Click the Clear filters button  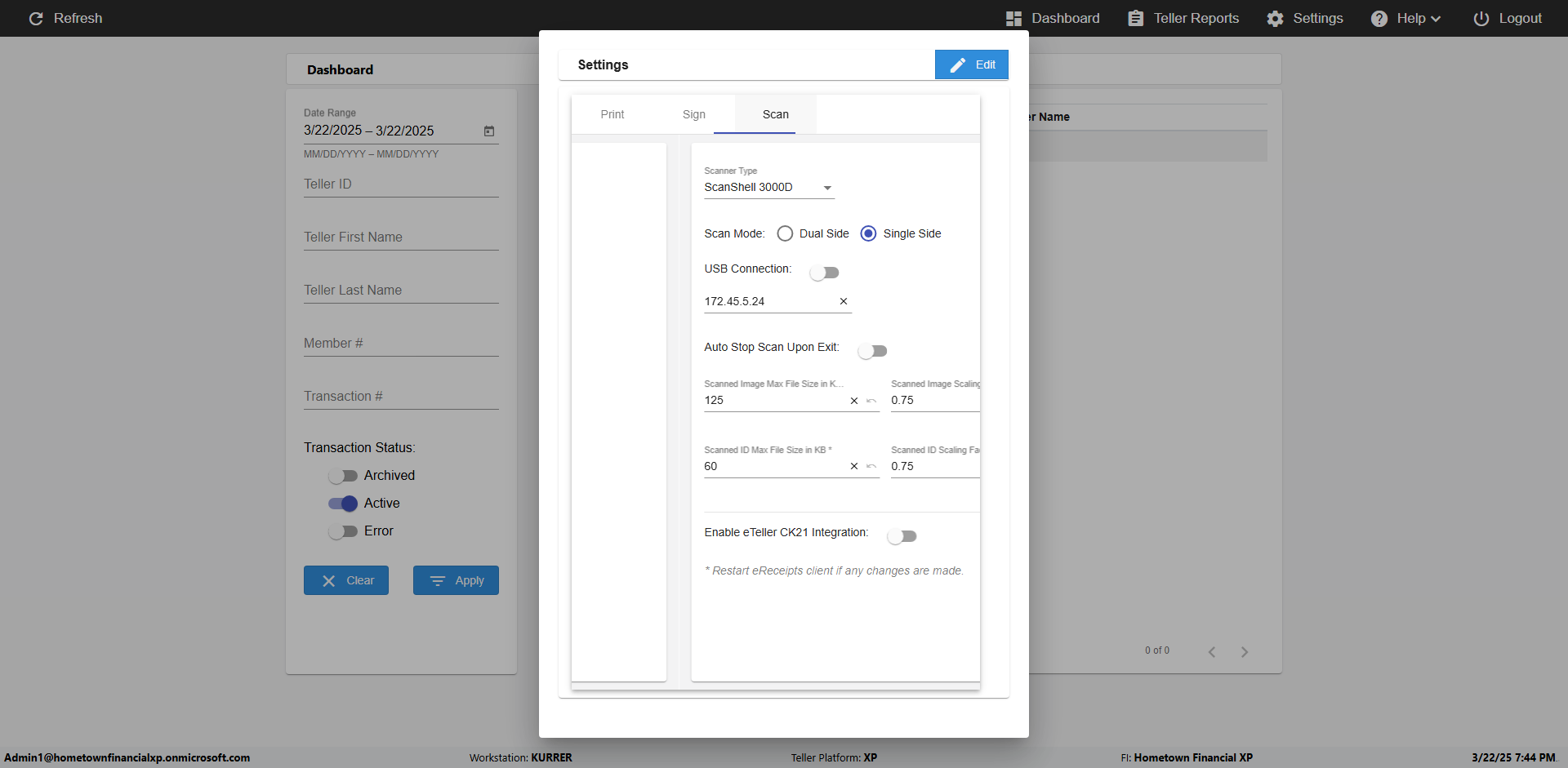coord(346,580)
